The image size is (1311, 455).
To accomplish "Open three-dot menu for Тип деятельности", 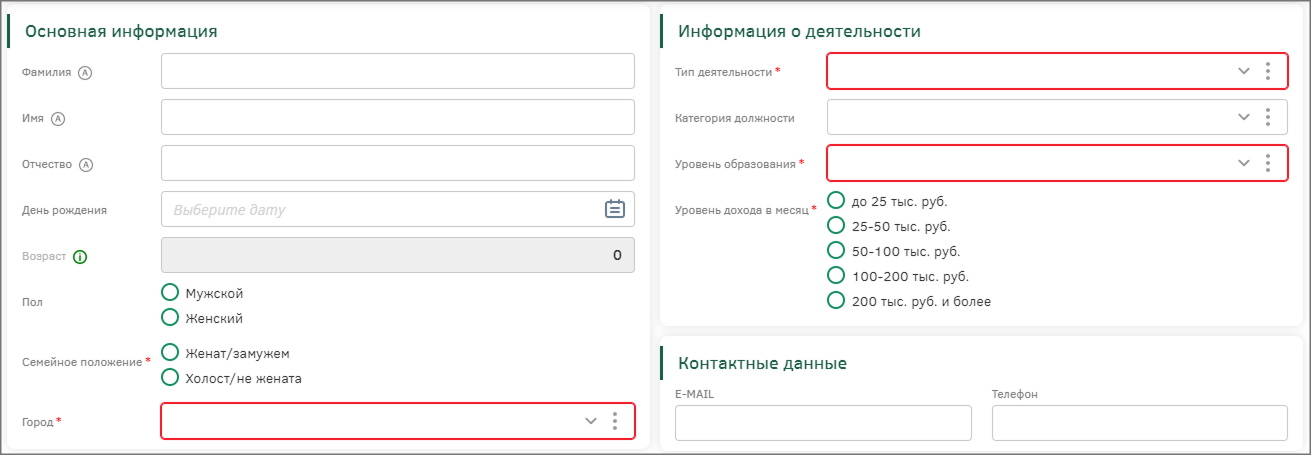I will 1268,71.
